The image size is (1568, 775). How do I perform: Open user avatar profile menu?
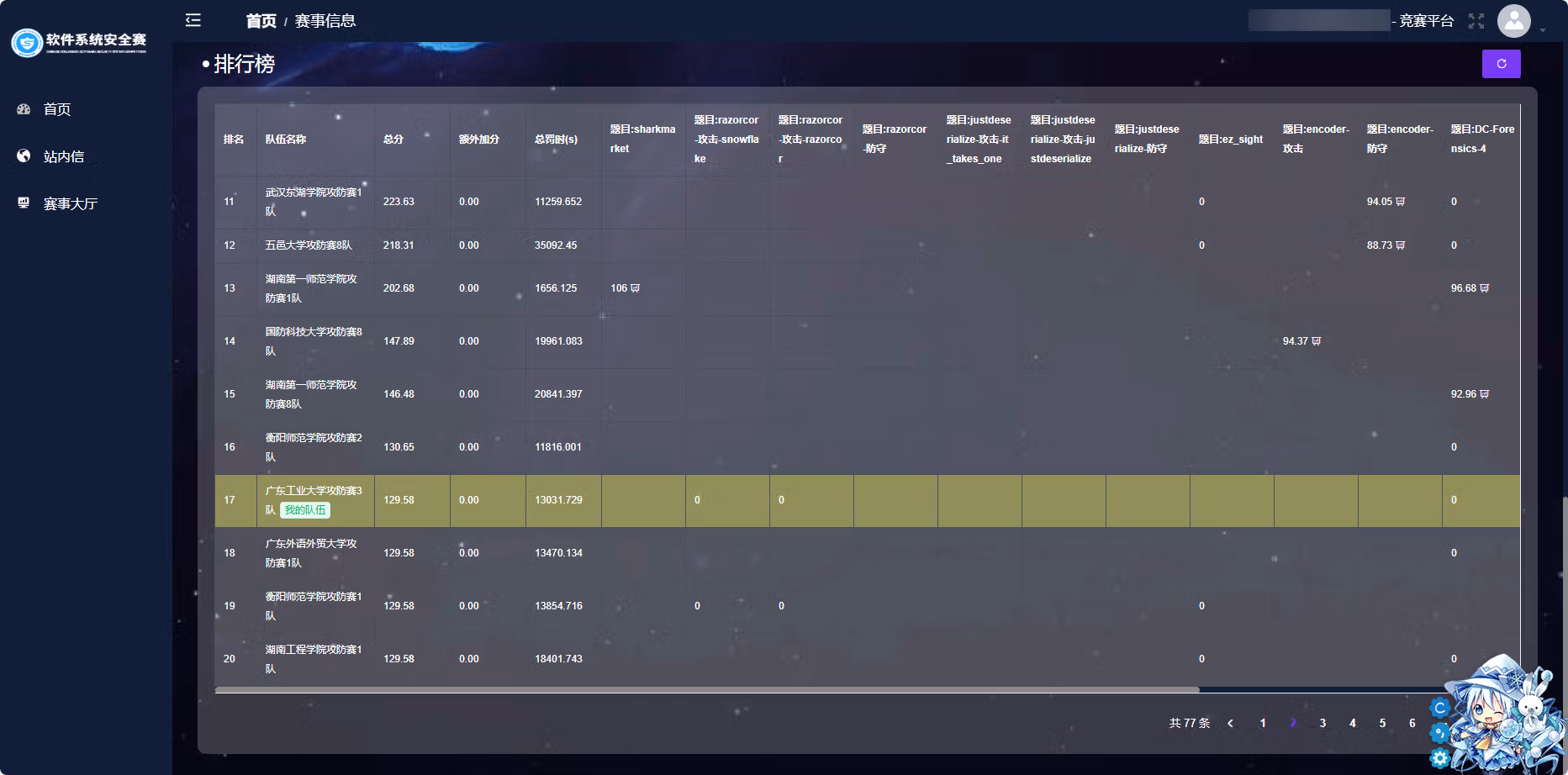tap(1513, 21)
